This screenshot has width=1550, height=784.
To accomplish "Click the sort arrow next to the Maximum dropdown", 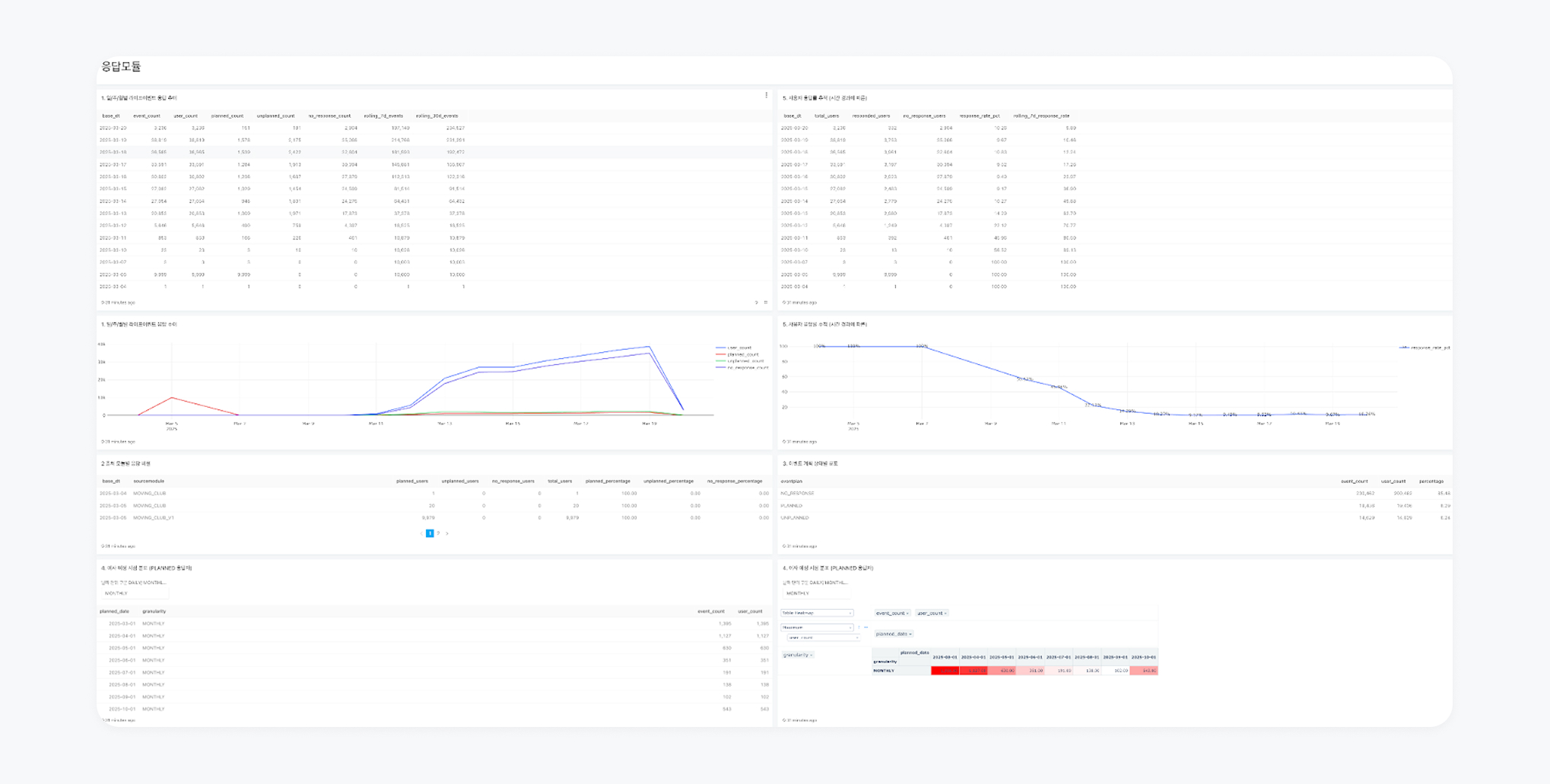I will [859, 627].
